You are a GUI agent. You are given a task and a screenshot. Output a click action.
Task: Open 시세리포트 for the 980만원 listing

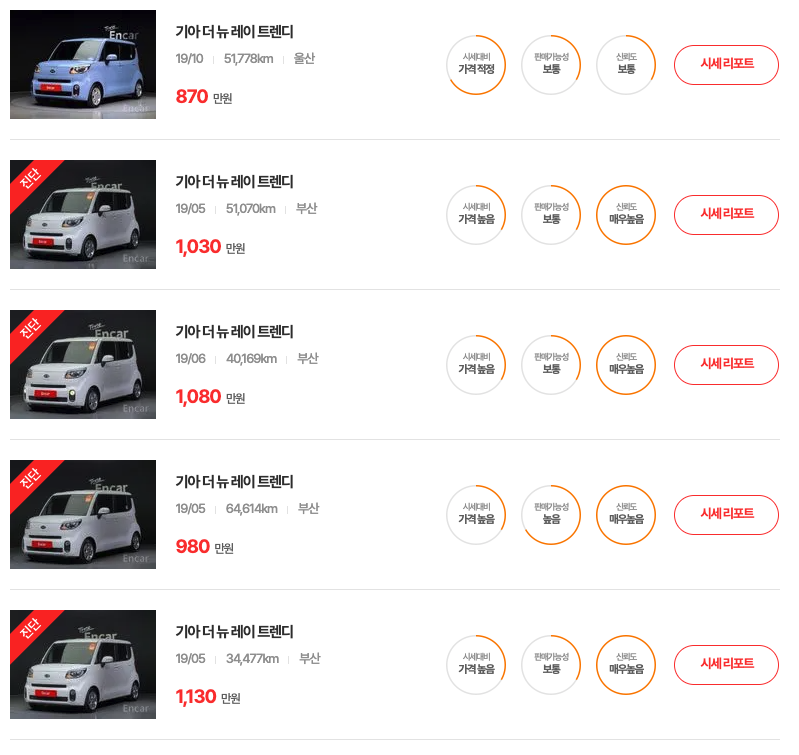coord(726,515)
